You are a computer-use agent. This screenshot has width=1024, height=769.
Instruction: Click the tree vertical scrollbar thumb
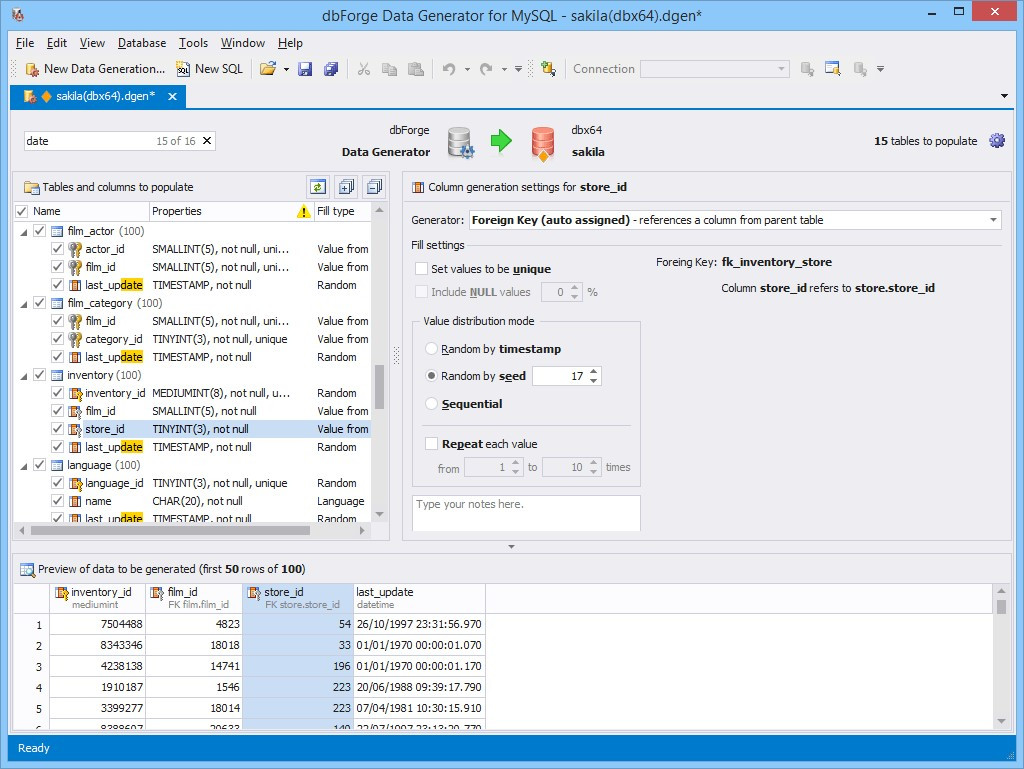[379, 387]
